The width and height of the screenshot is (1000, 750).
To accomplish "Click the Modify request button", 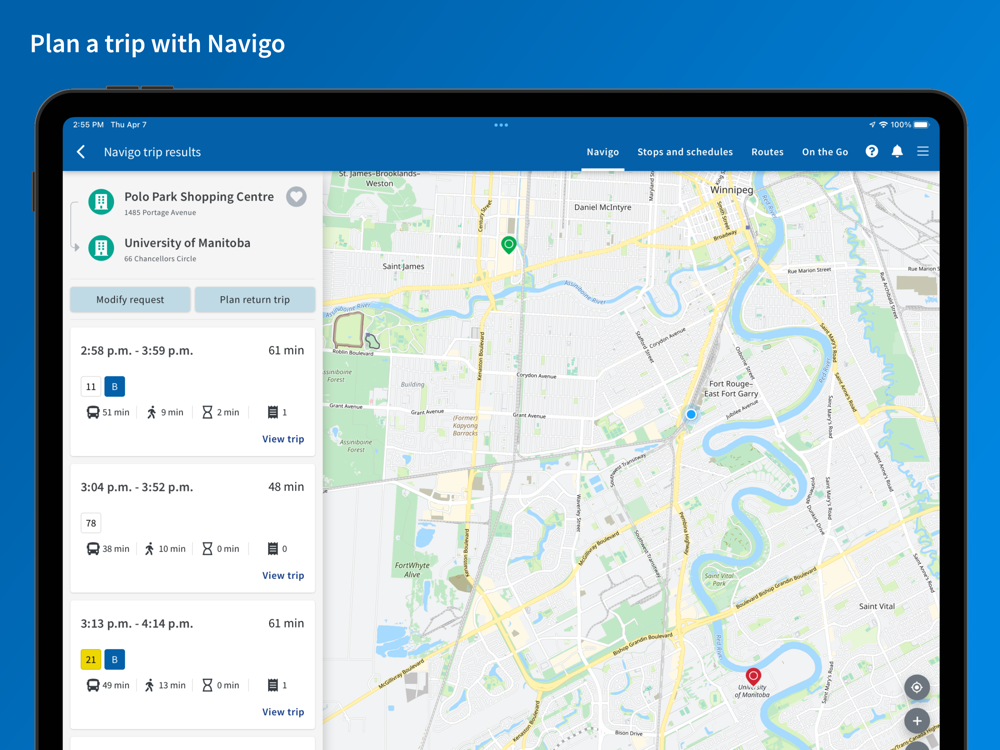I will click(x=130, y=300).
